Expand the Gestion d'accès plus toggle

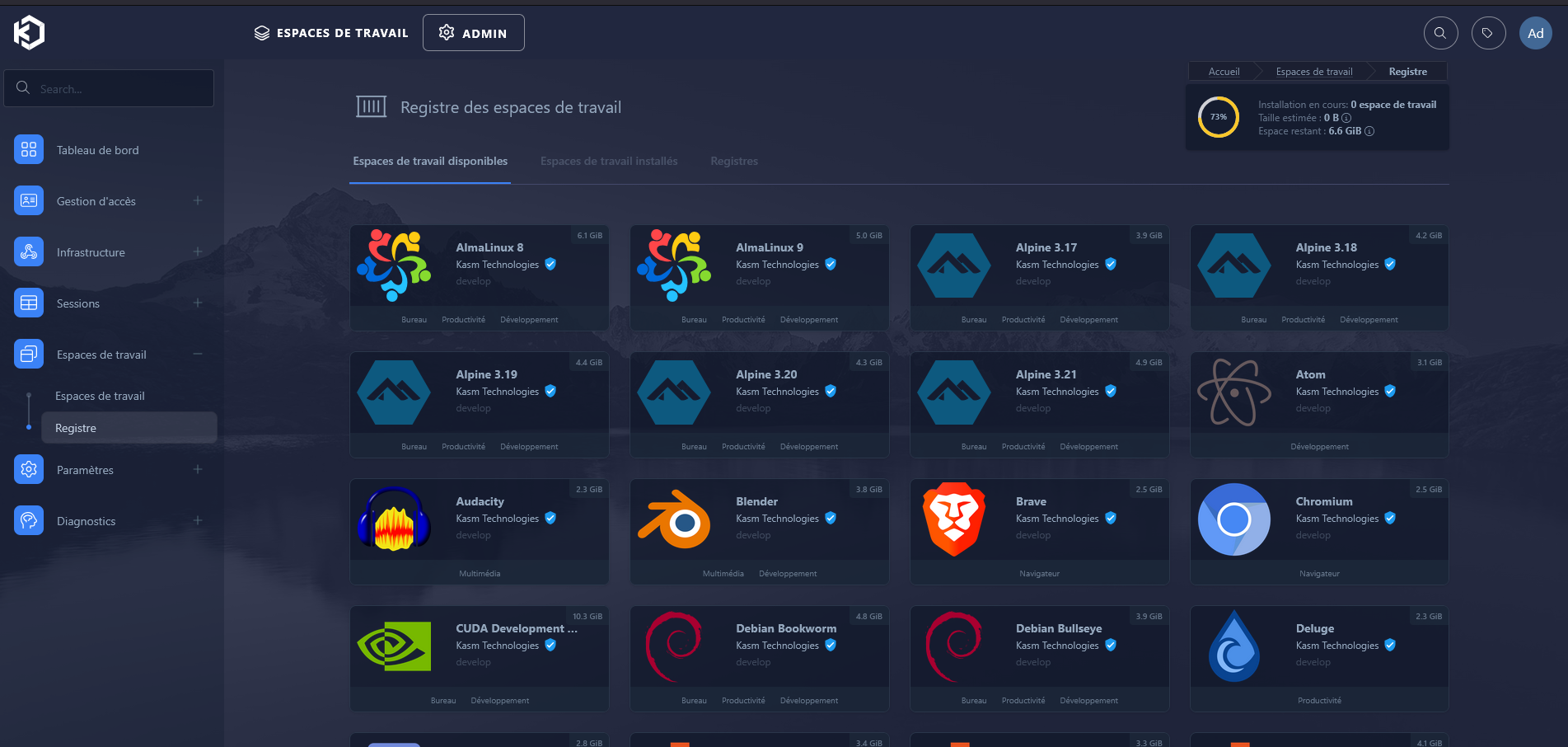(x=198, y=200)
